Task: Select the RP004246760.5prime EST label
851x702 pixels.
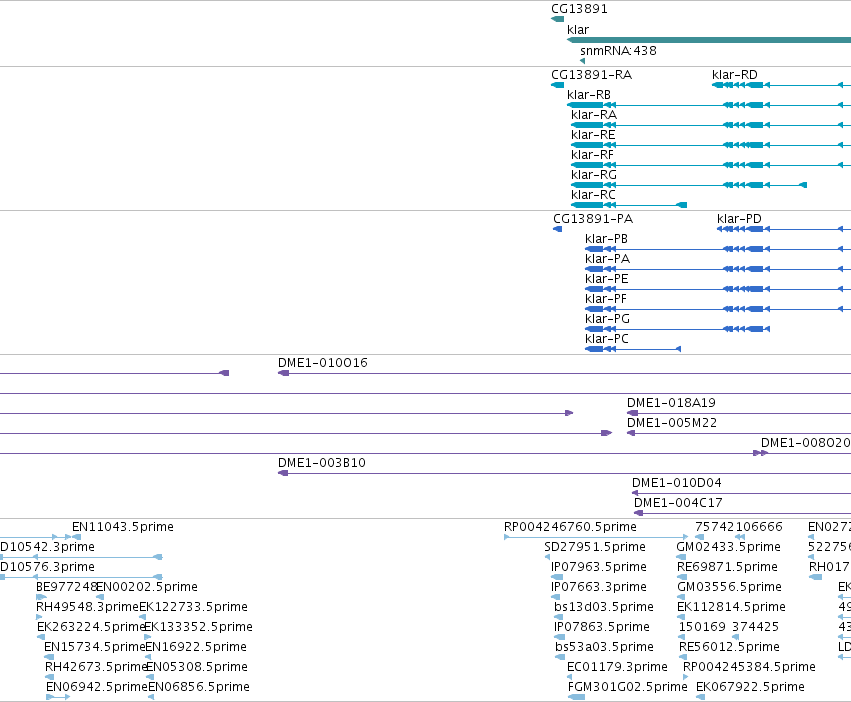Action: [570, 527]
